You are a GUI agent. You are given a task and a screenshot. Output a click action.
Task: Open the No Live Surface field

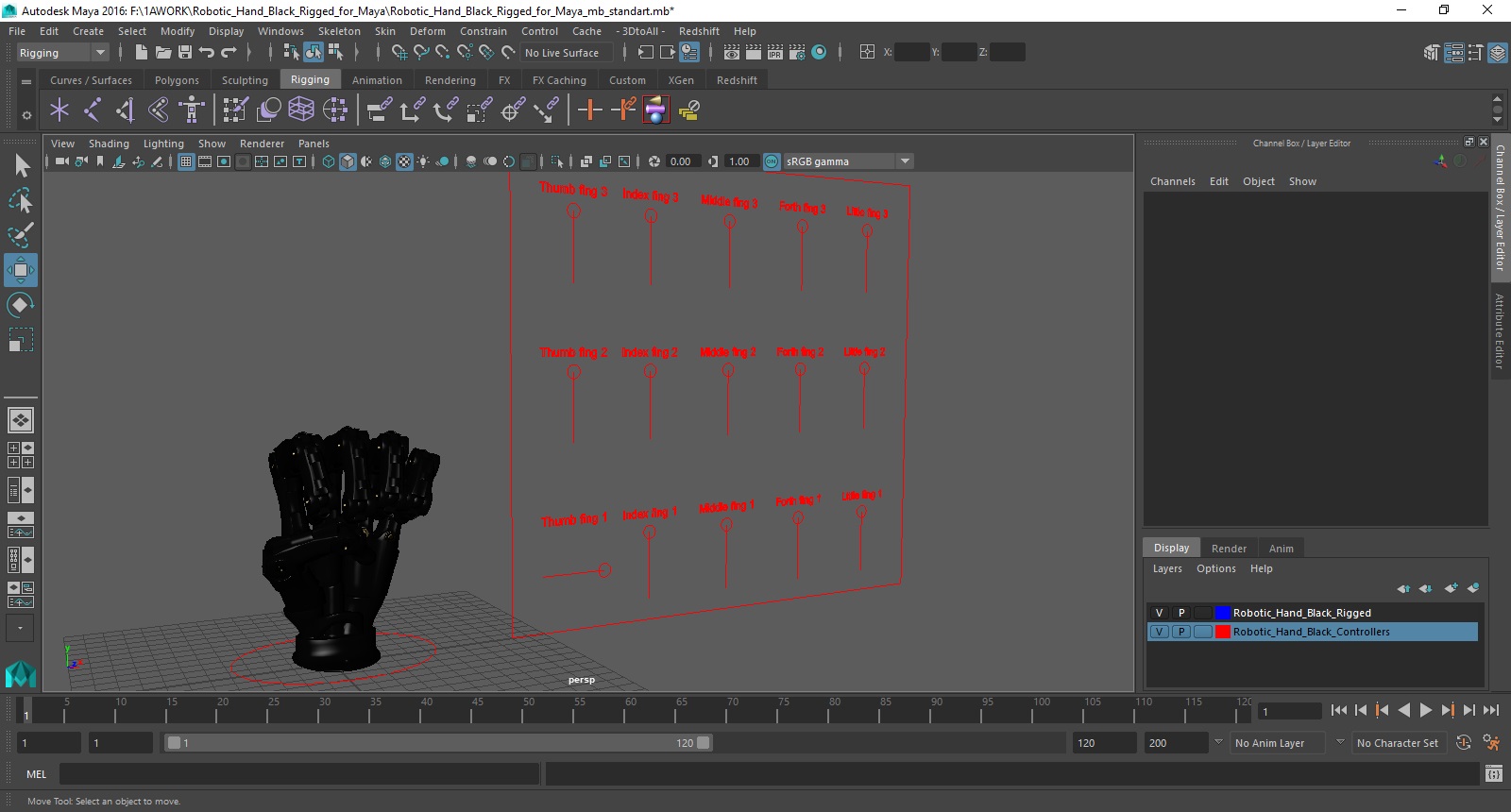[x=565, y=53]
